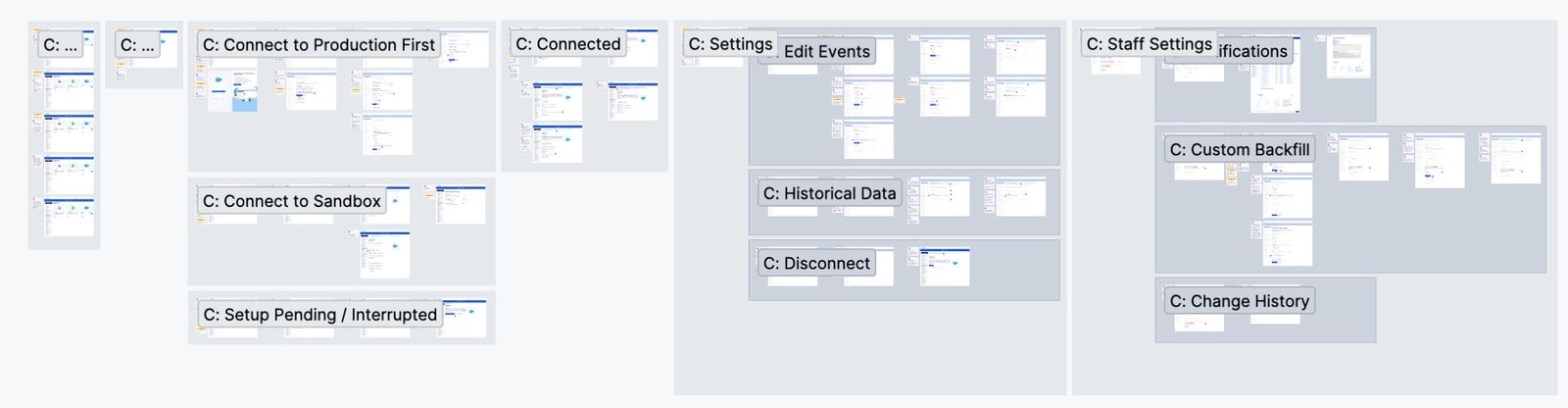Select the "C: Historical Data" label

coord(829,194)
